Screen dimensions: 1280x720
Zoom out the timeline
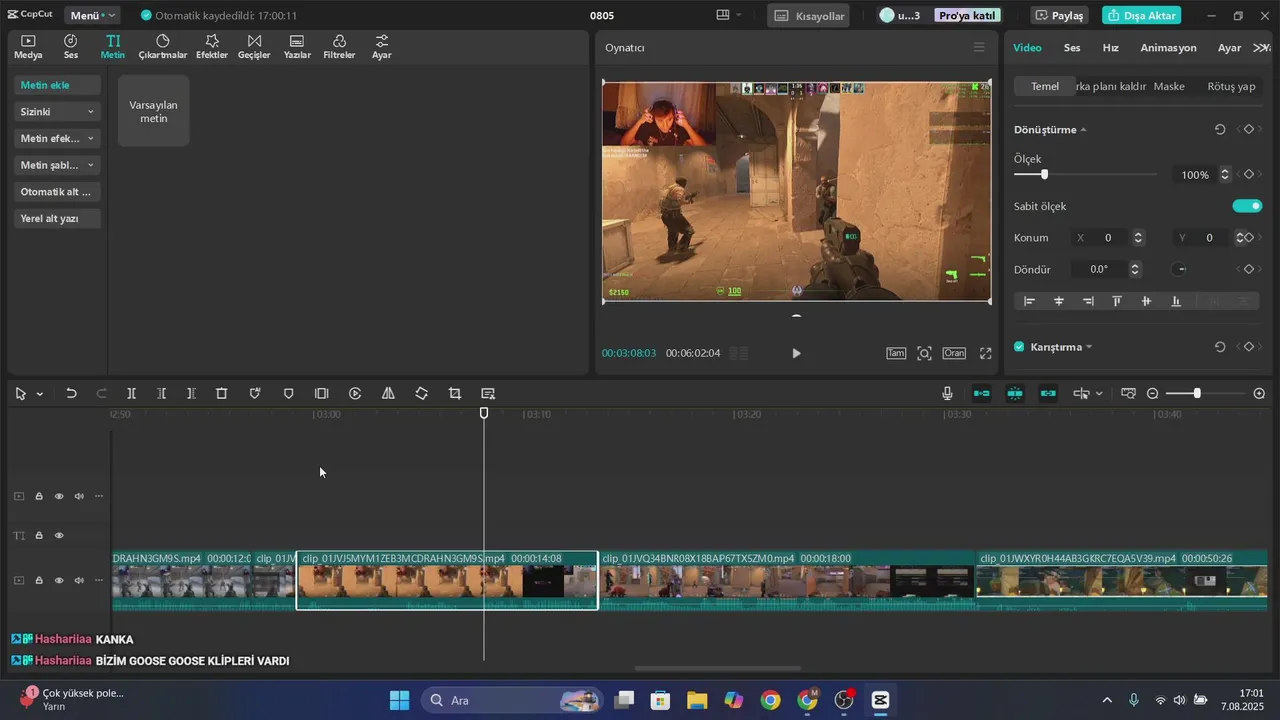tap(1152, 394)
